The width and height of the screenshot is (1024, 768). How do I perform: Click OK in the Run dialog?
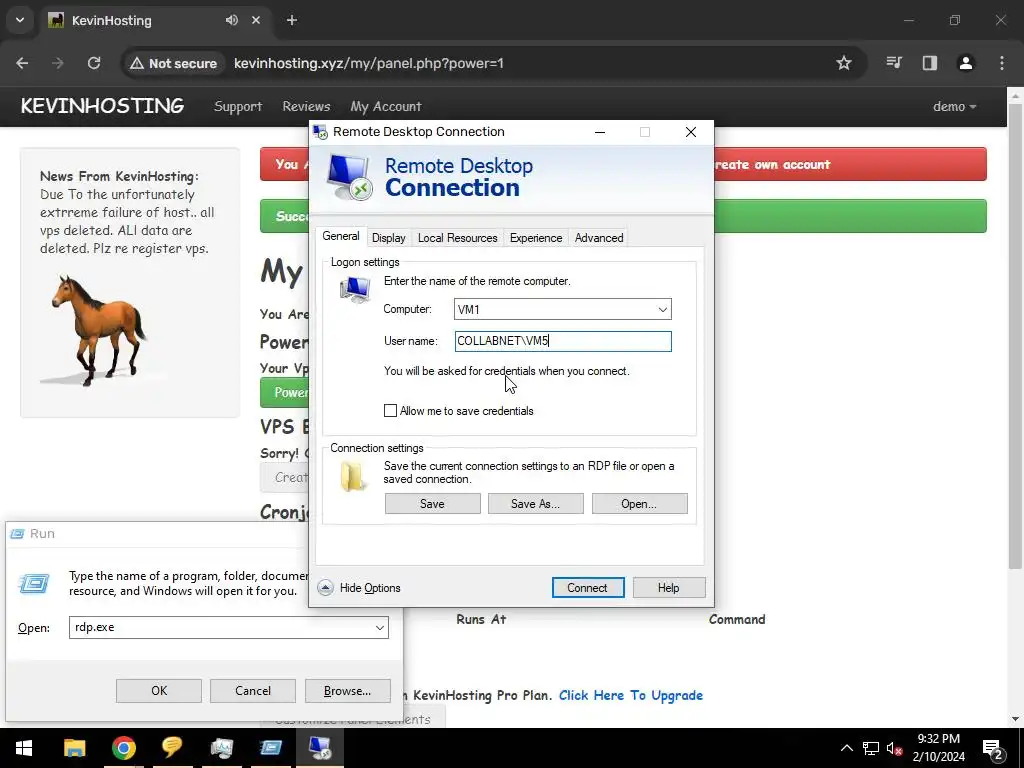coord(159,691)
